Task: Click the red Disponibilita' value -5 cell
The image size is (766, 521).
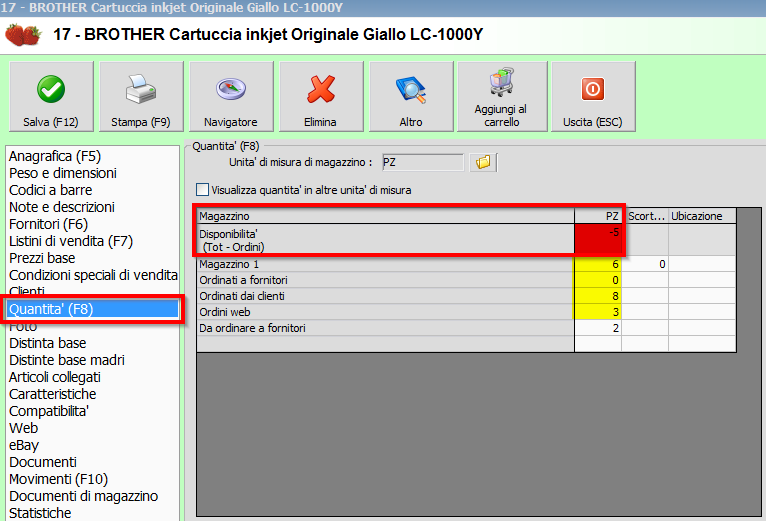Action: 598,239
